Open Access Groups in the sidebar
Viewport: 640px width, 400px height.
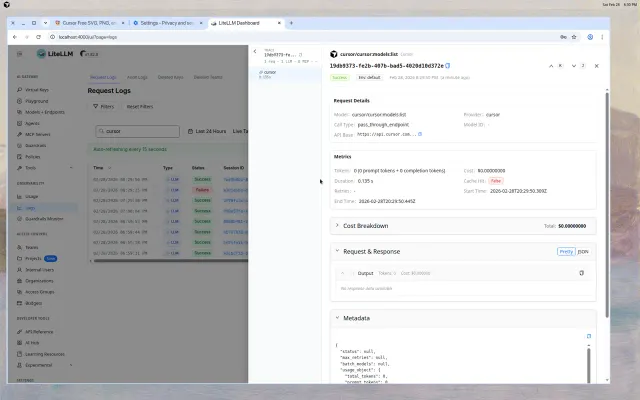tap(40, 292)
